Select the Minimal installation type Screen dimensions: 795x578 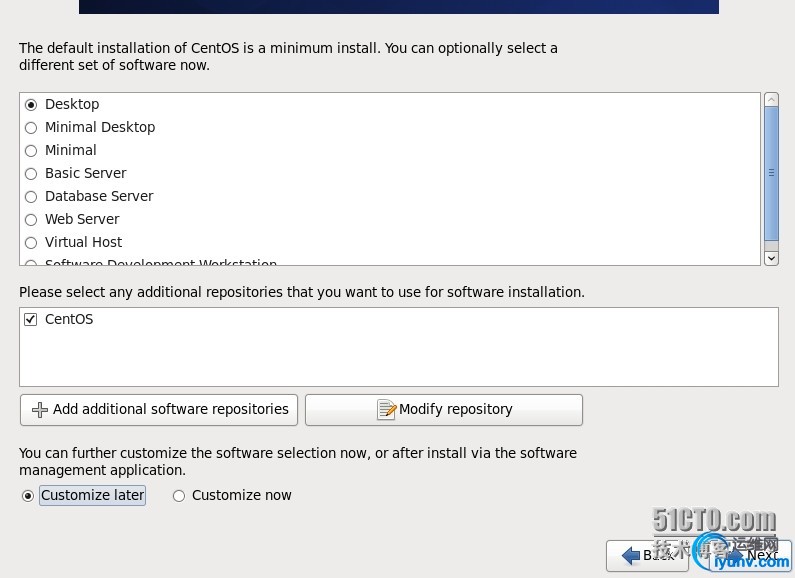[31, 151]
